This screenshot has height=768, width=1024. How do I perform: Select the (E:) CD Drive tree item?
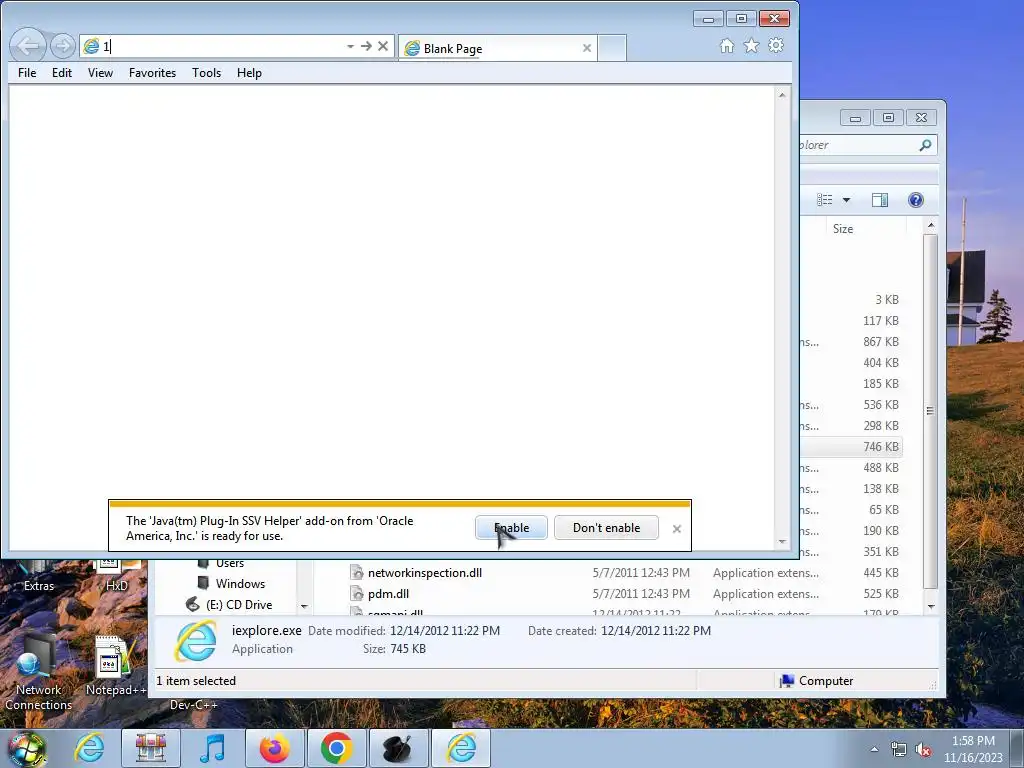click(x=238, y=605)
